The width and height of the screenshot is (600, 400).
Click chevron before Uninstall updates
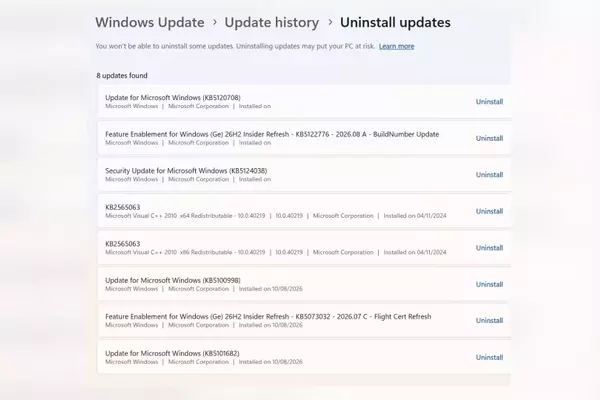click(330, 23)
